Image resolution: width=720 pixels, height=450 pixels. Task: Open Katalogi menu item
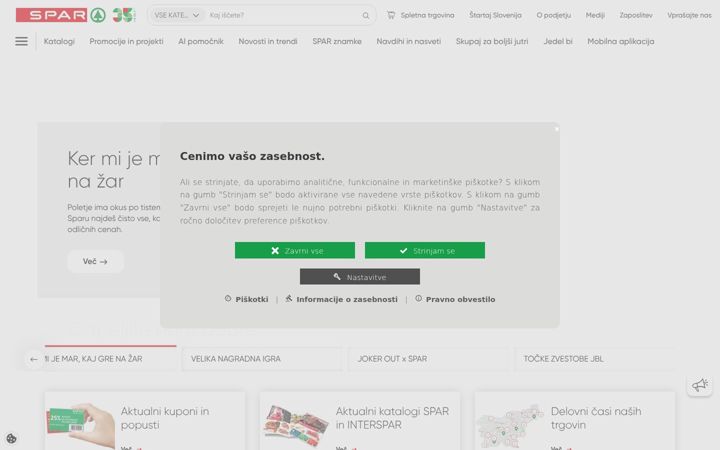(x=59, y=41)
